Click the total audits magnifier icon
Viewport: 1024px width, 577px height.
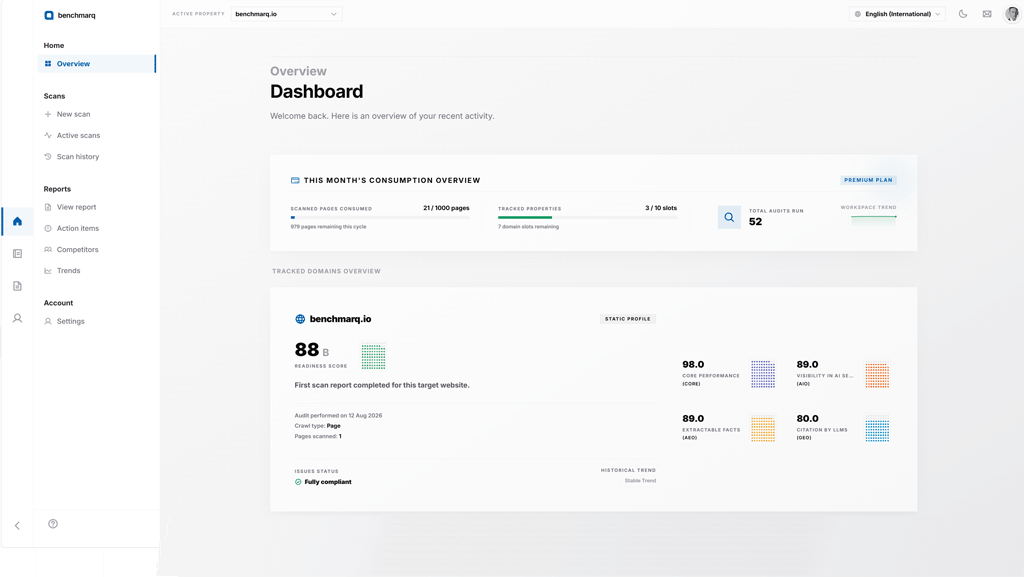tap(729, 217)
